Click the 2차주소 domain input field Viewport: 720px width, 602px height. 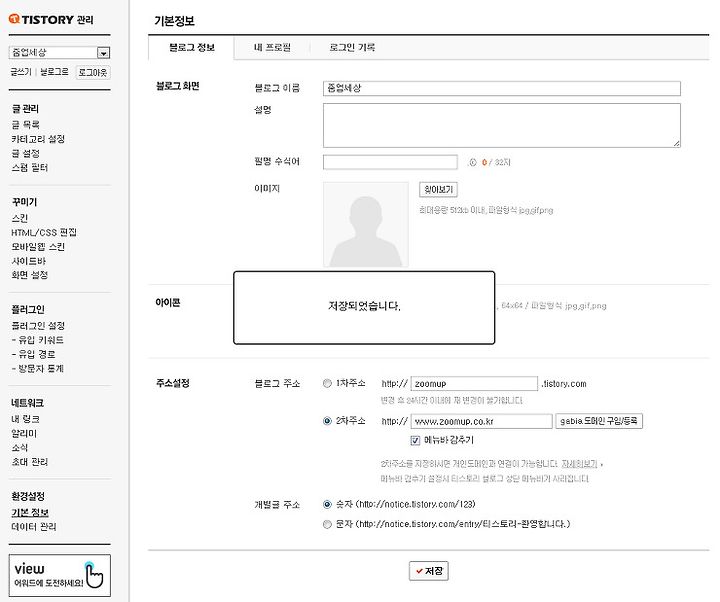coord(481,421)
